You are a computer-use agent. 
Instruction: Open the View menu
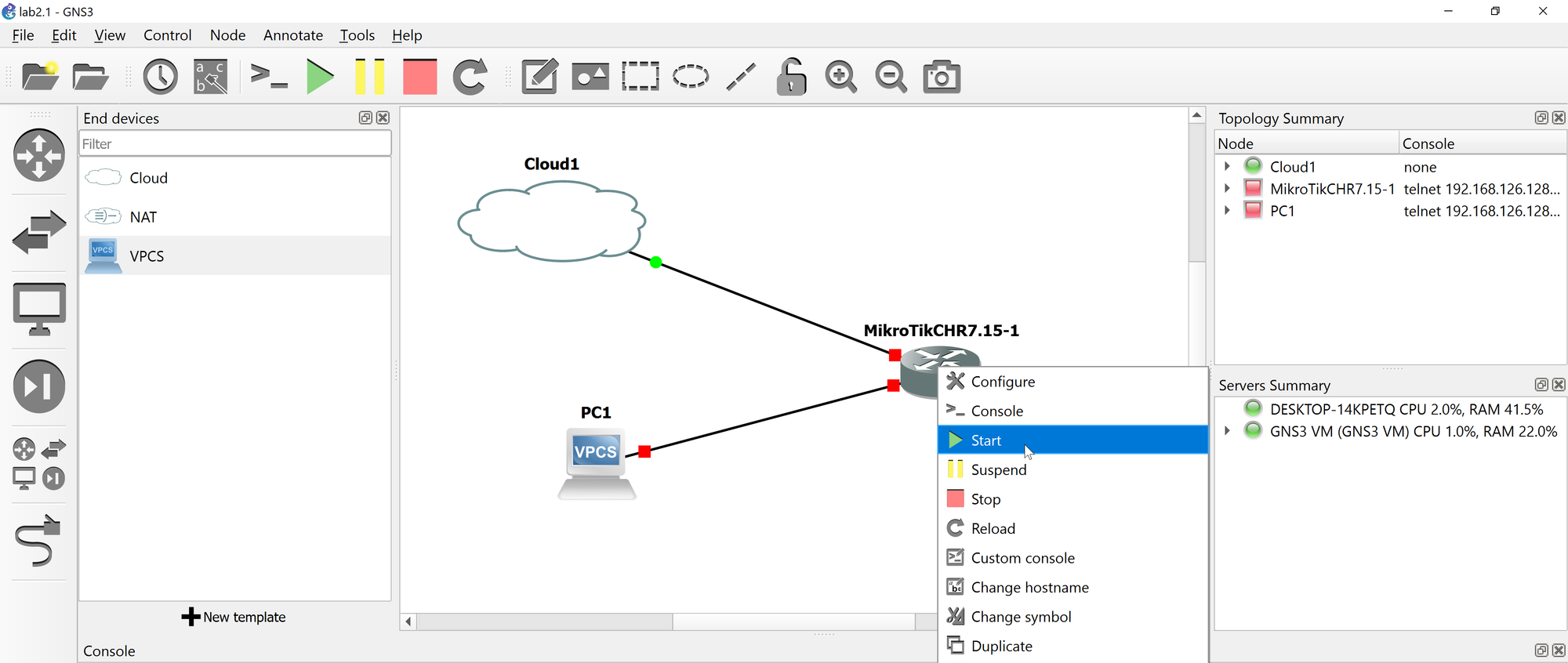(110, 35)
